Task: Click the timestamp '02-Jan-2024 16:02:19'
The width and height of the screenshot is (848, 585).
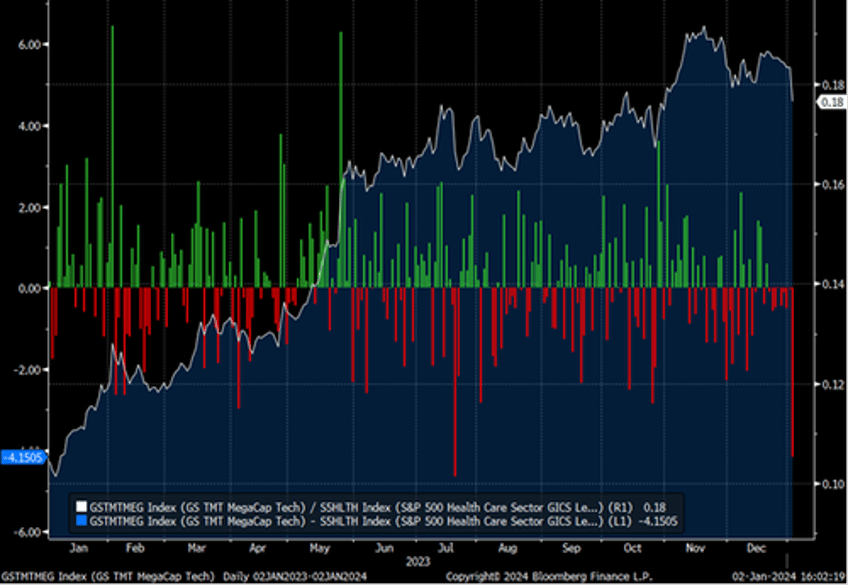Action: click(789, 576)
